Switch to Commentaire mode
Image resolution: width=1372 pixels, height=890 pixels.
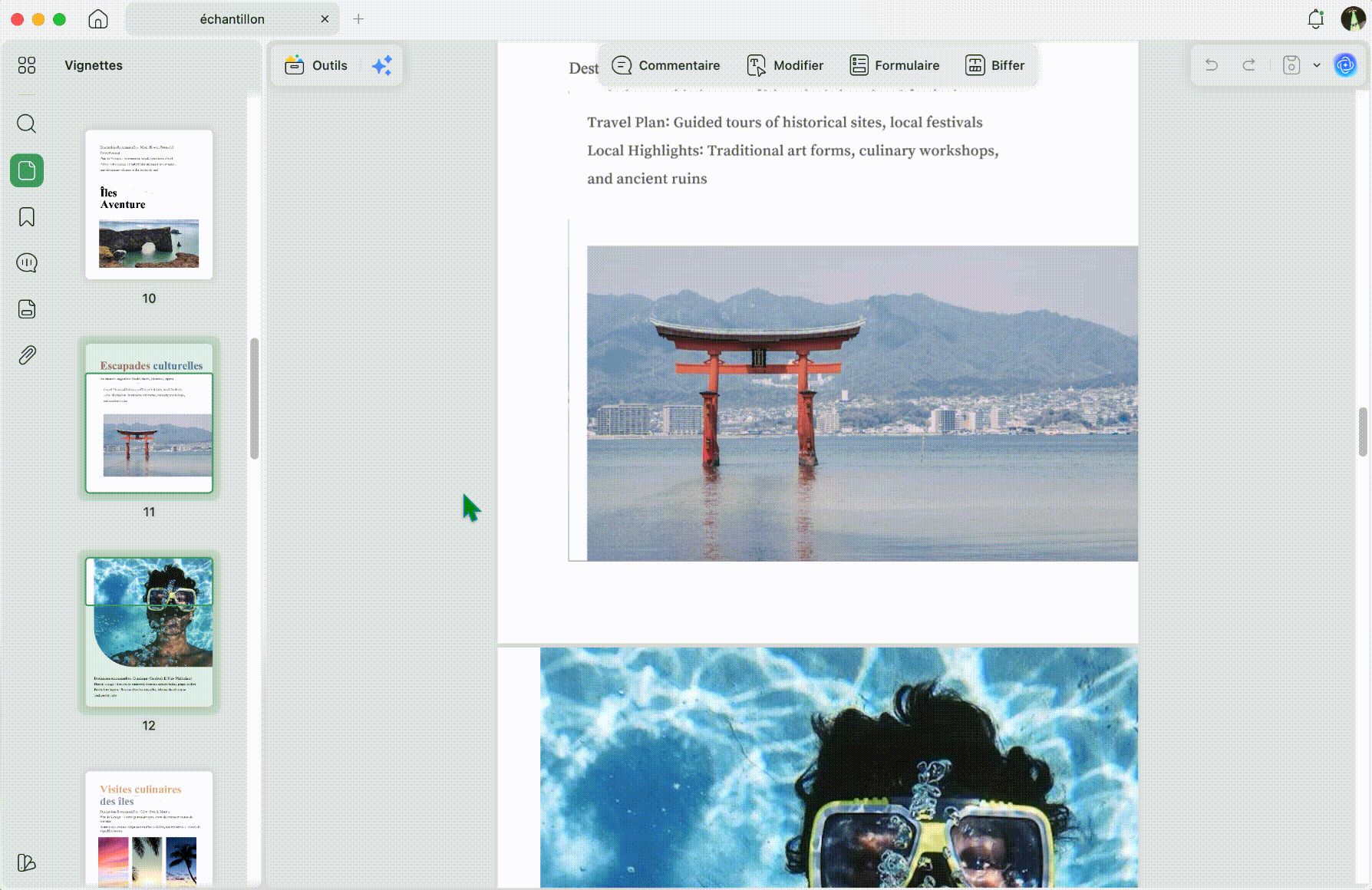pyautogui.click(x=666, y=65)
